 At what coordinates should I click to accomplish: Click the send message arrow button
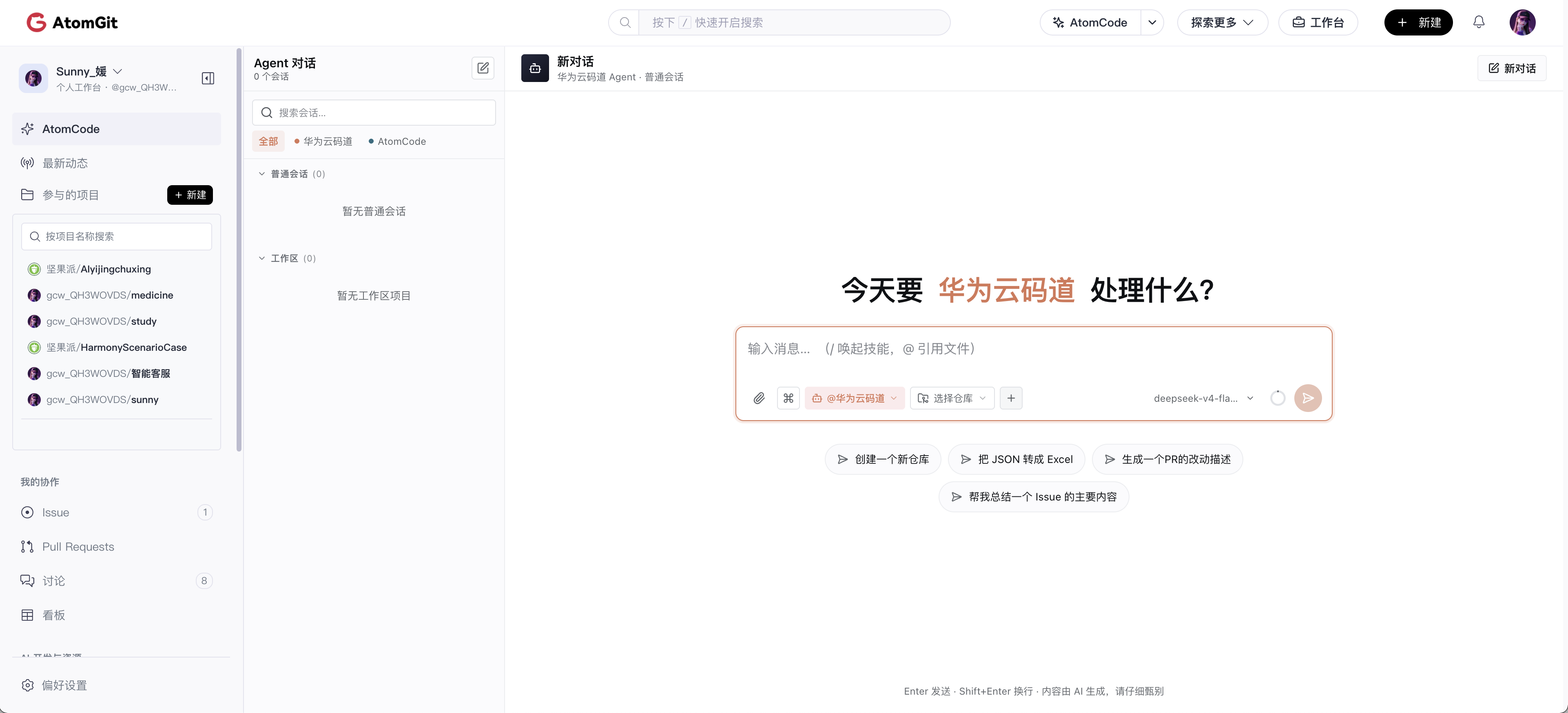[x=1307, y=398]
